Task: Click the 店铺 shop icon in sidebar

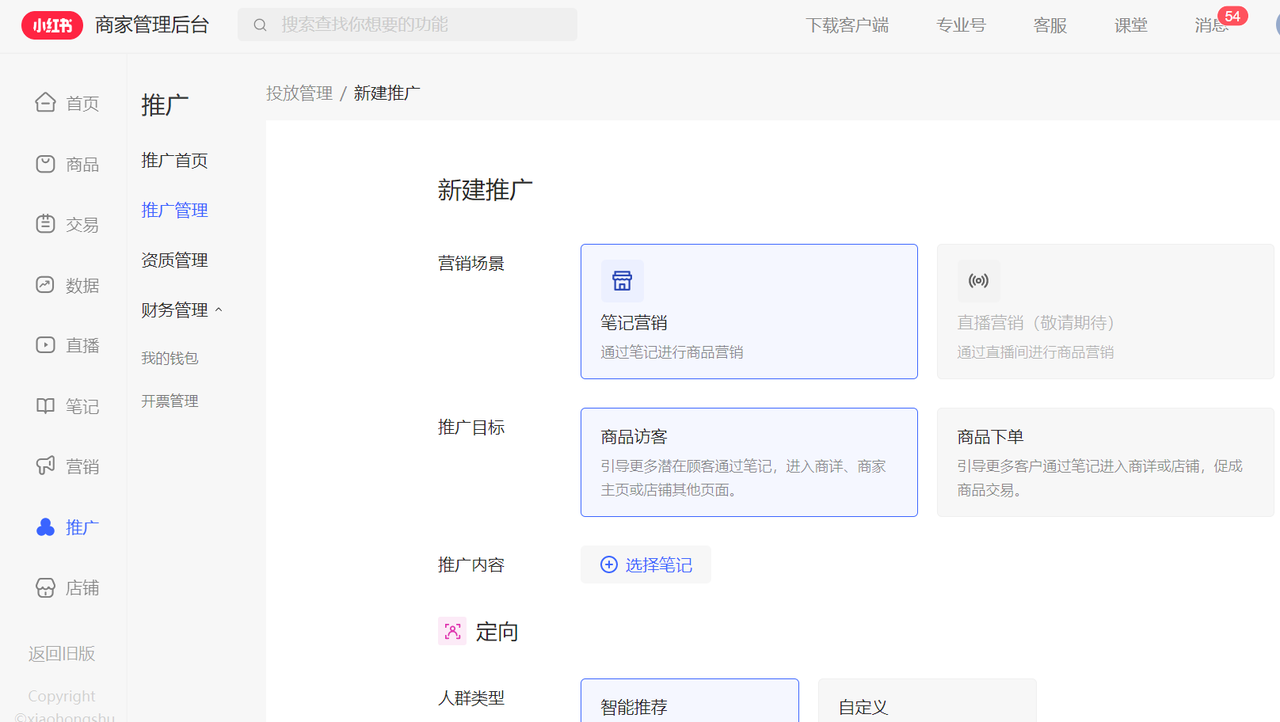Action: (x=45, y=588)
